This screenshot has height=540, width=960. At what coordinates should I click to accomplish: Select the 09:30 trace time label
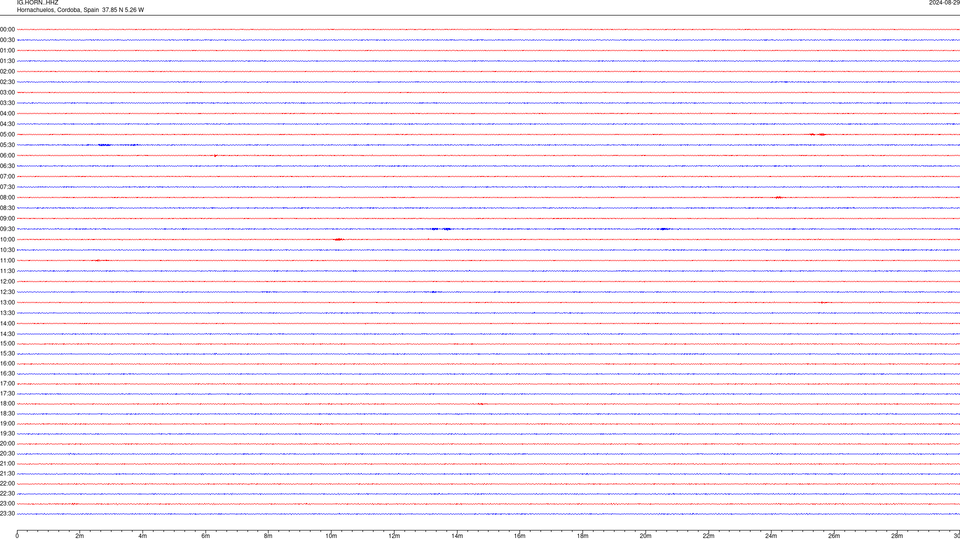click(x=7, y=229)
